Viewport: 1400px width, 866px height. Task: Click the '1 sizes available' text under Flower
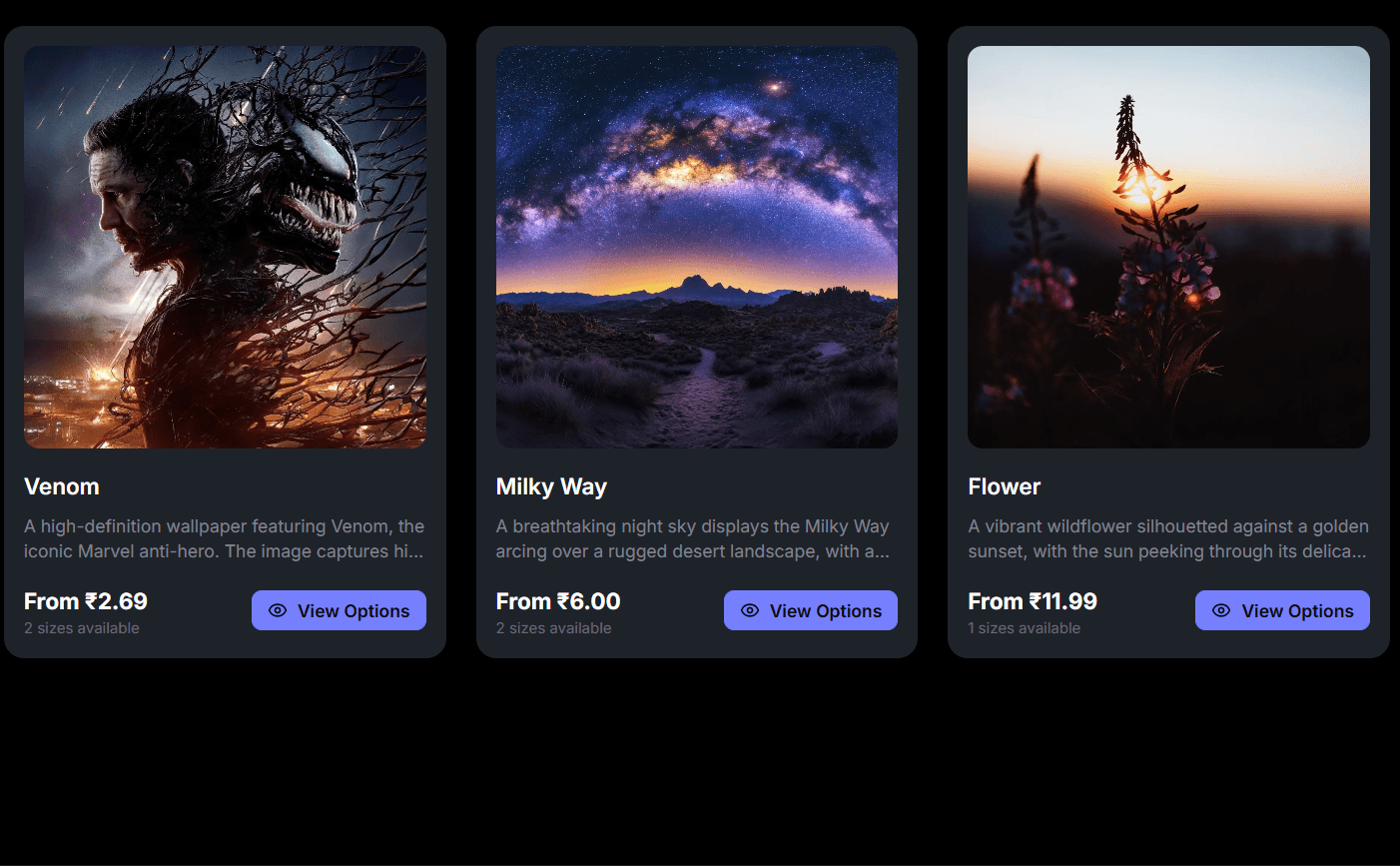1025,628
